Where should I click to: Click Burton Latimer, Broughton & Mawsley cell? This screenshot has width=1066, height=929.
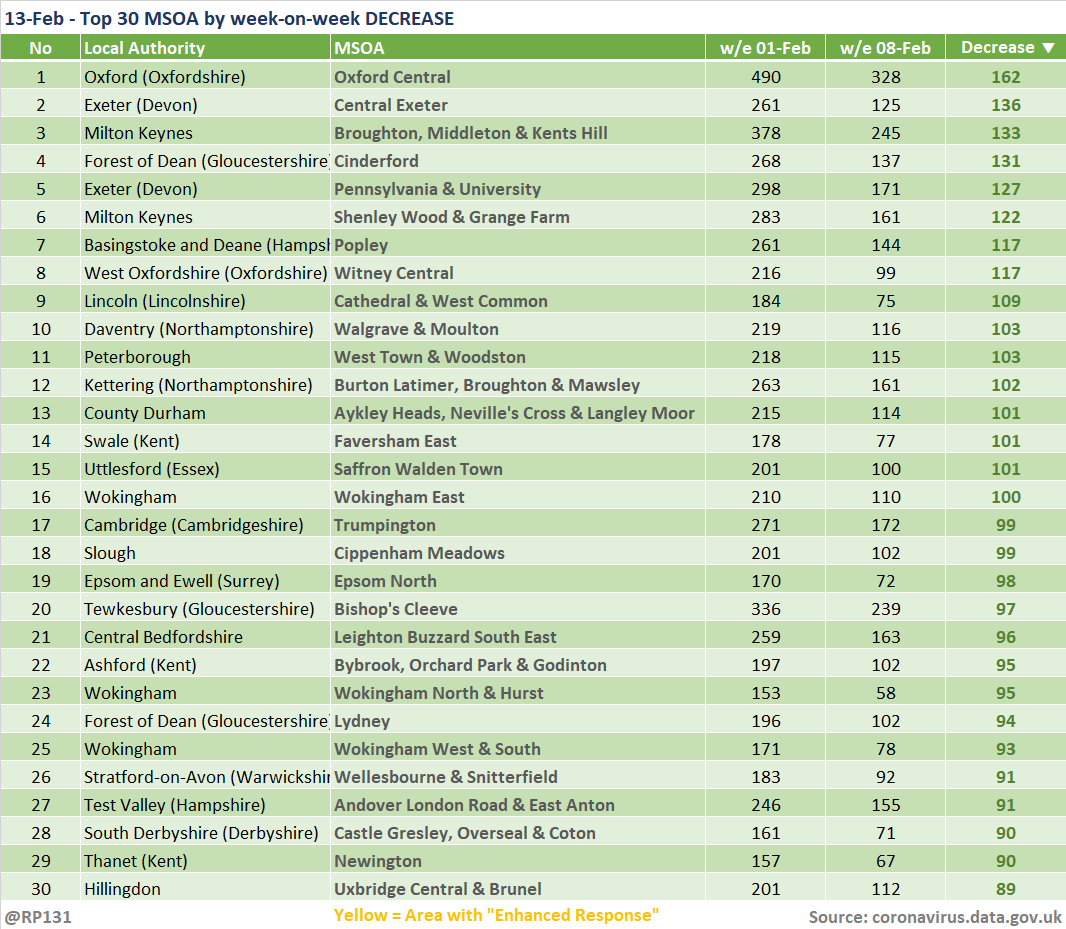[x=517, y=385]
